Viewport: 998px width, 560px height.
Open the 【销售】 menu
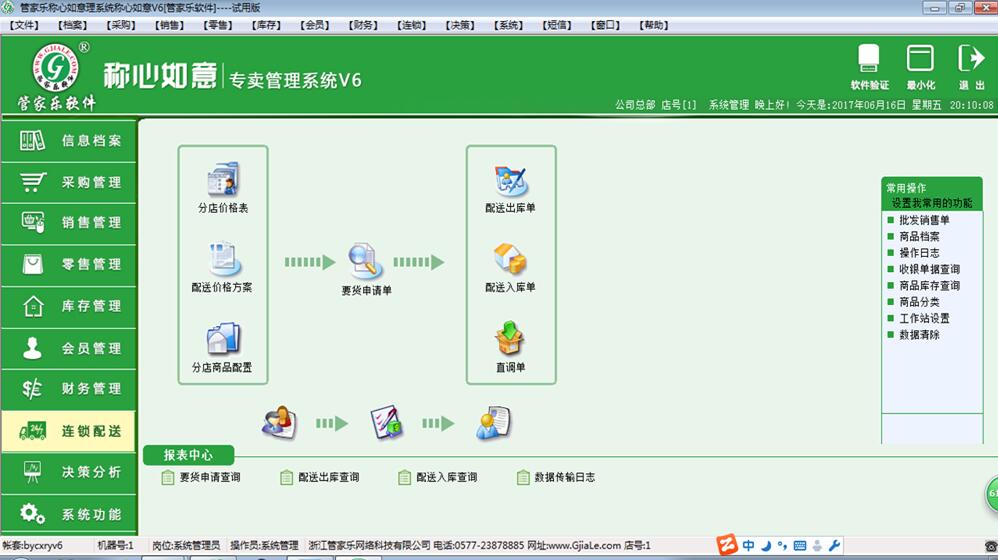[x=169, y=25]
